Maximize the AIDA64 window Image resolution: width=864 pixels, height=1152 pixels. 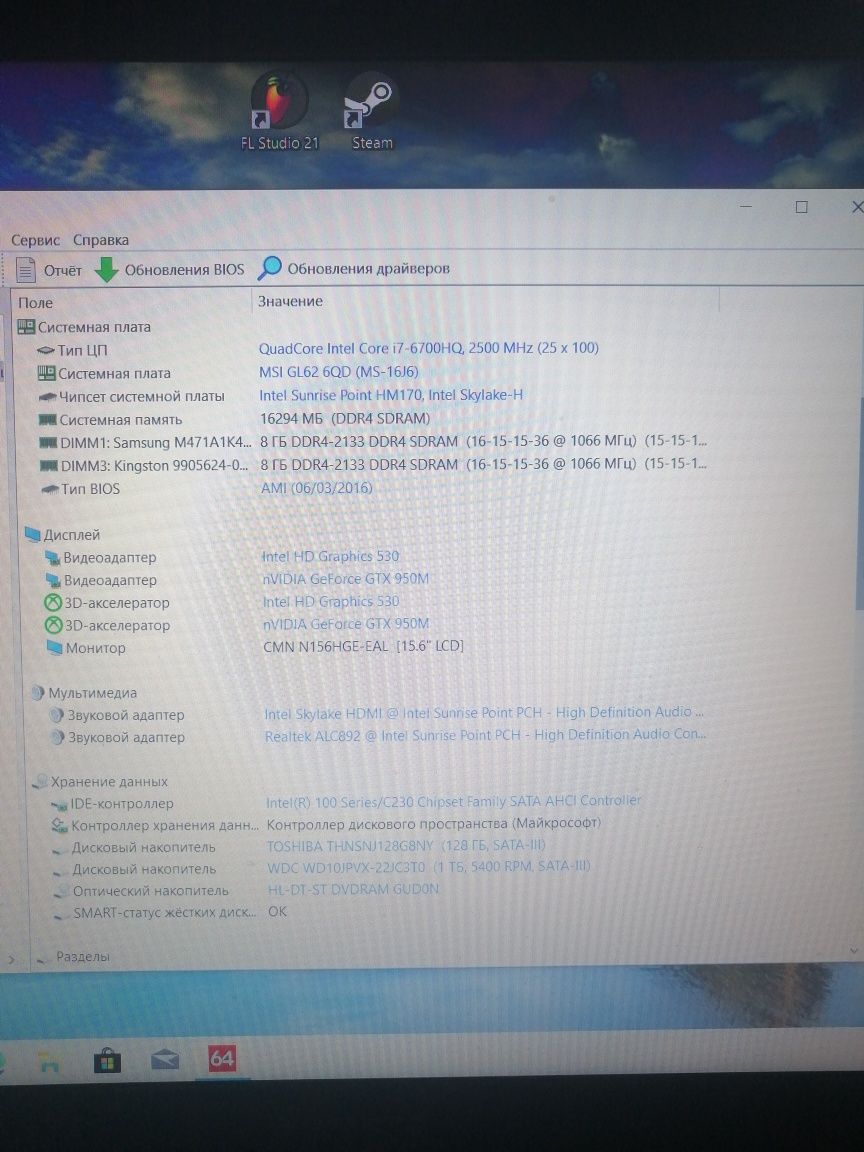coord(802,207)
